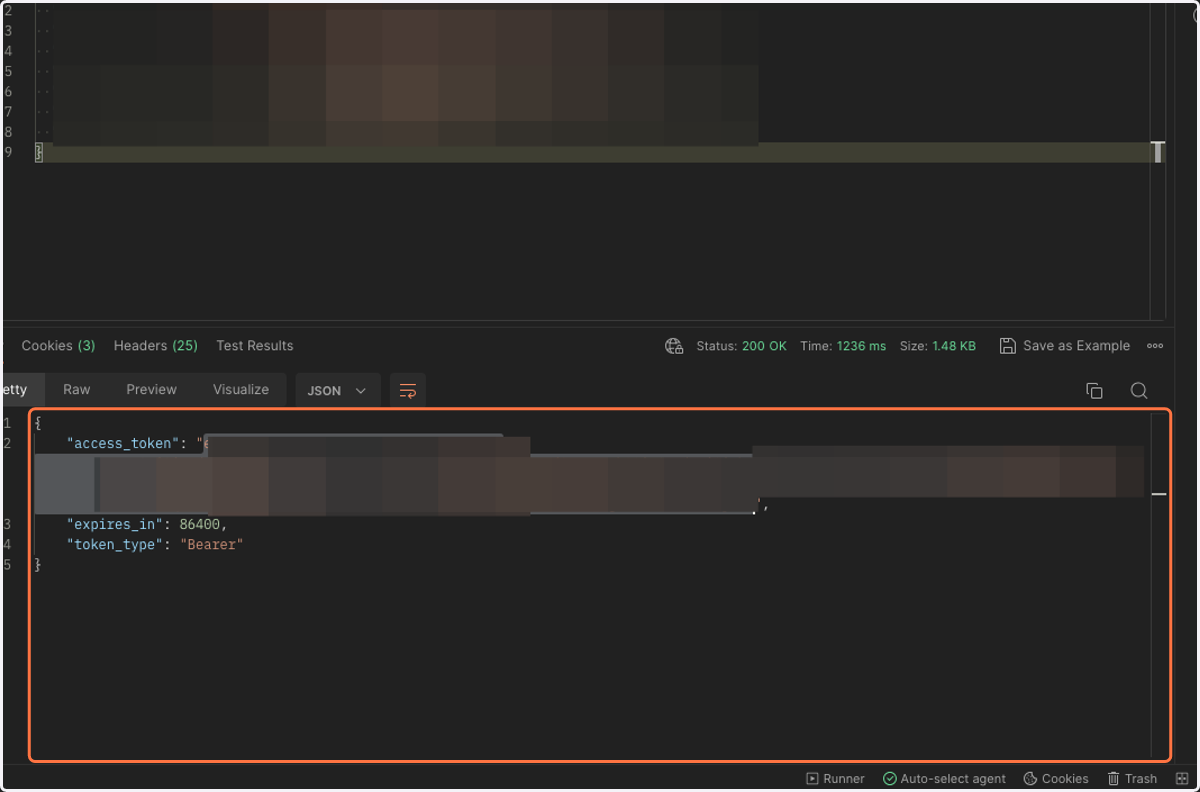
Task: Select the Preview view tab
Action: [x=151, y=390]
